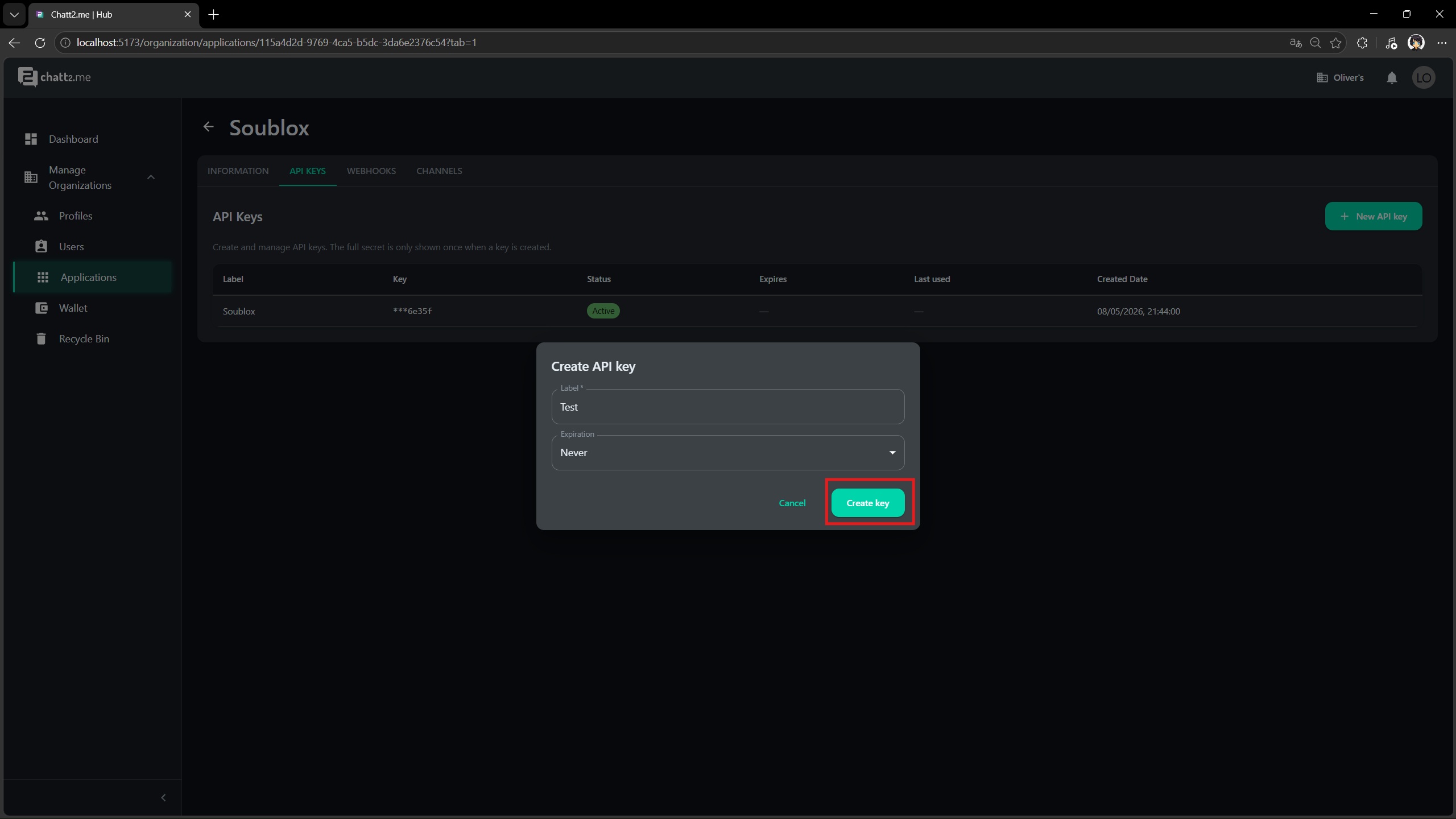The height and width of the screenshot is (819, 1456).
Task: Click the Created Date column header
Action: [1122, 279]
